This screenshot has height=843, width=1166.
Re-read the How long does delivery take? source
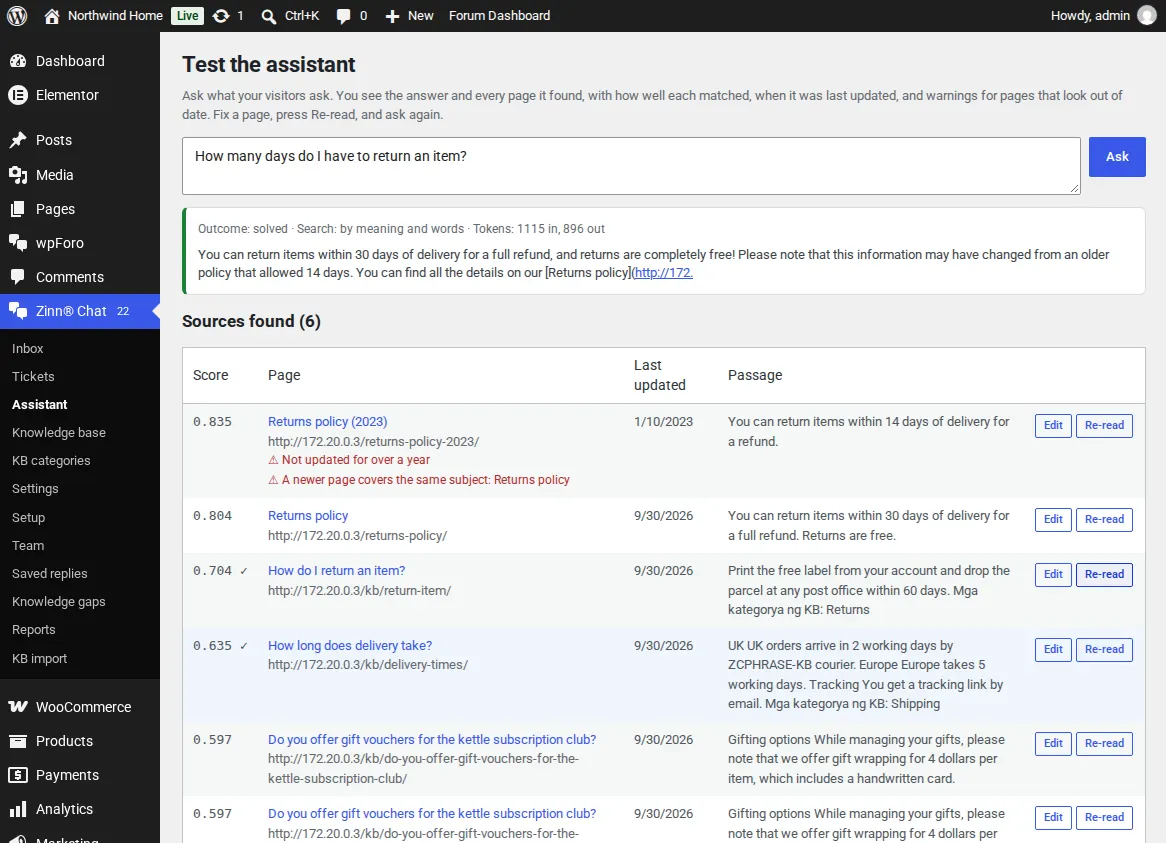[1104, 650]
